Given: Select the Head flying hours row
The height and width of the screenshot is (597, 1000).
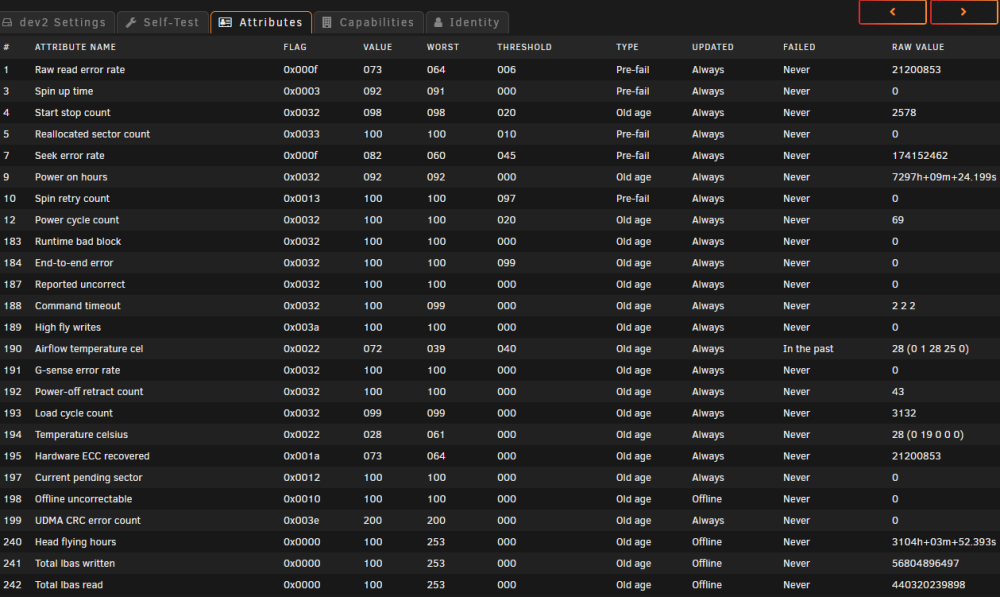Looking at the screenshot, I should (500, 542).
